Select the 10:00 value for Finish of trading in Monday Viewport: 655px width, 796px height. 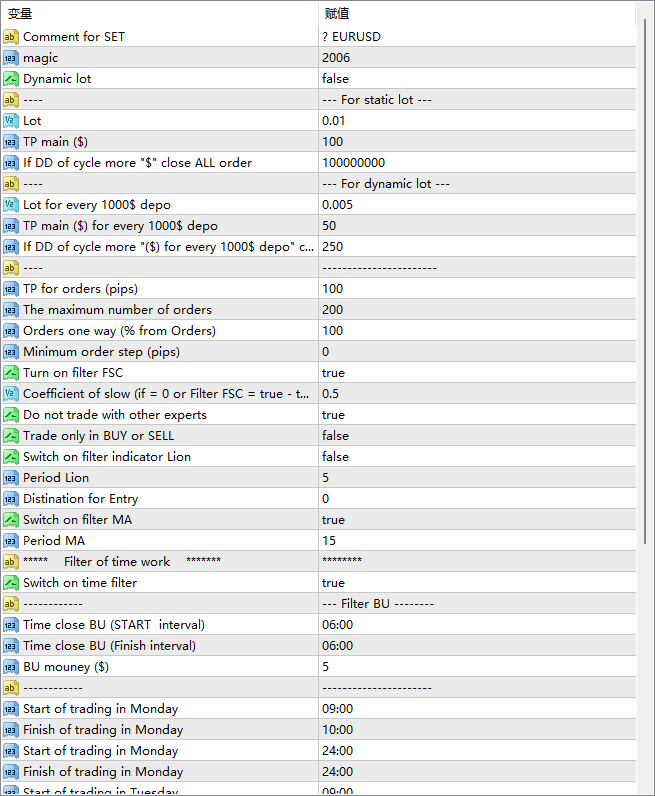pyautogui.click(x=477, y=730)
